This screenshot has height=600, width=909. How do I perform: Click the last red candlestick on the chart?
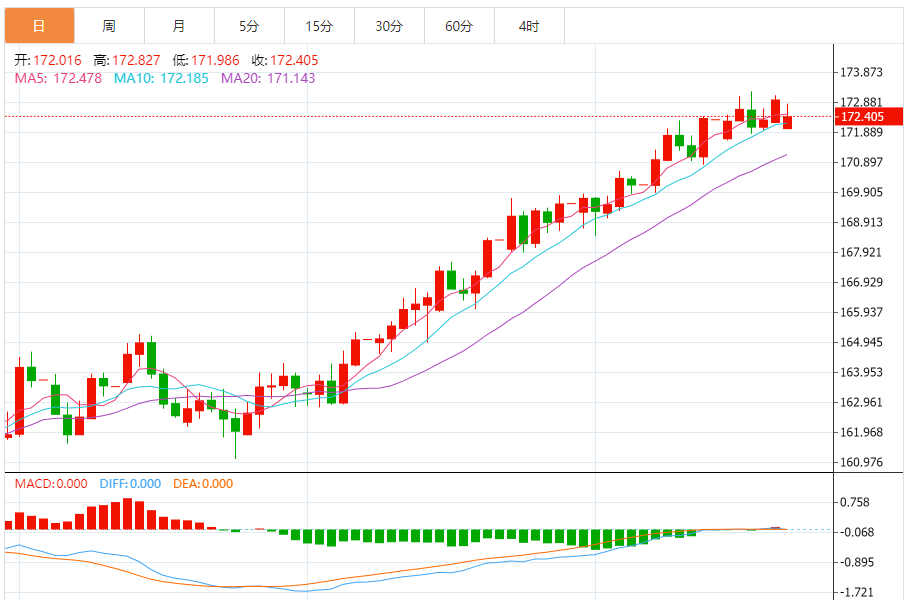(787, 122)
